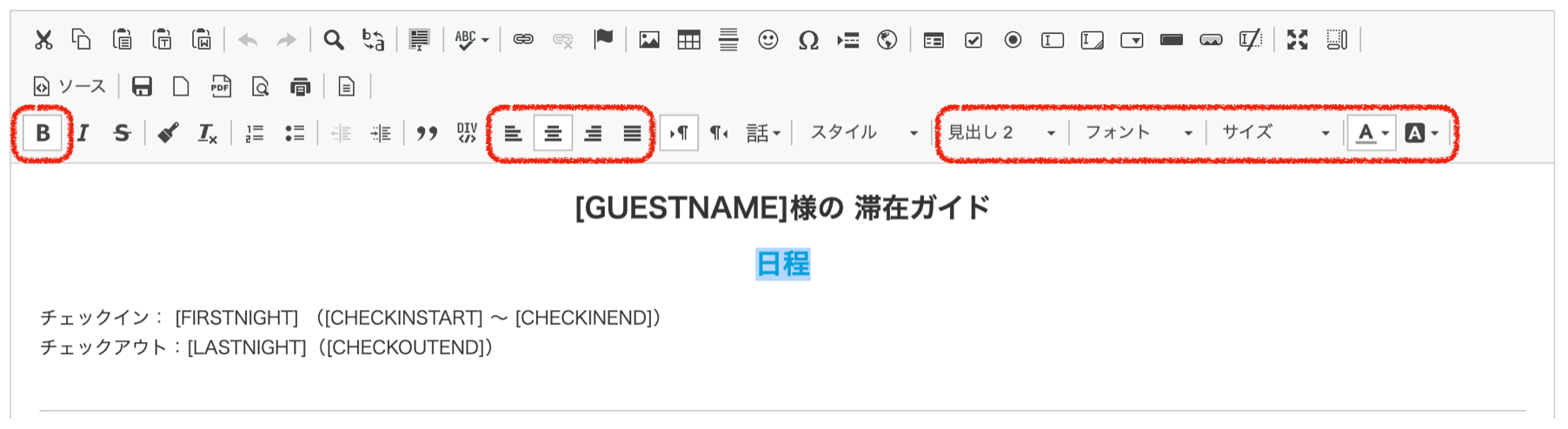Insert special character Omega symbol
Viewport: 1568px width, 429px height.
[x=808, y=40]
